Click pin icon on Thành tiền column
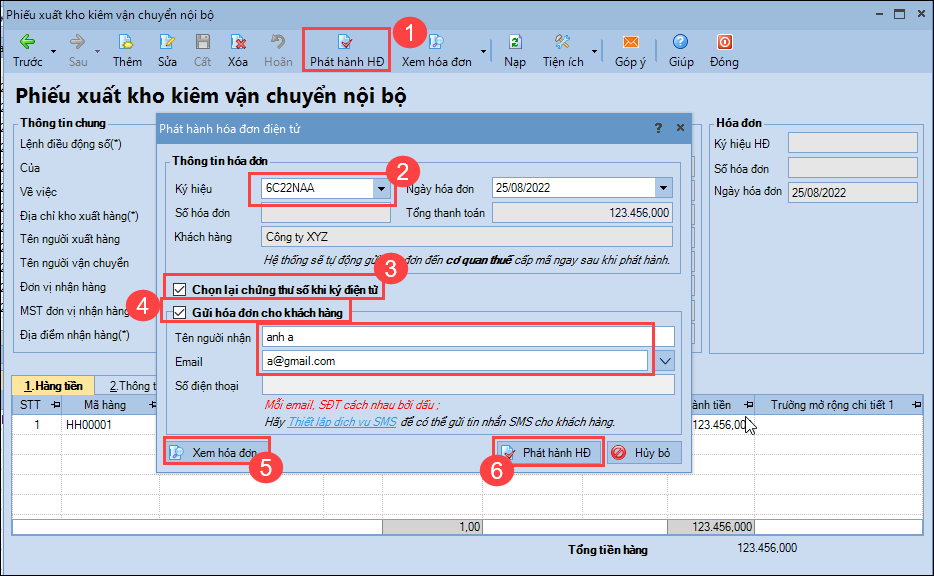This screenshot has height=576, width=934. [x=748, y=405]
